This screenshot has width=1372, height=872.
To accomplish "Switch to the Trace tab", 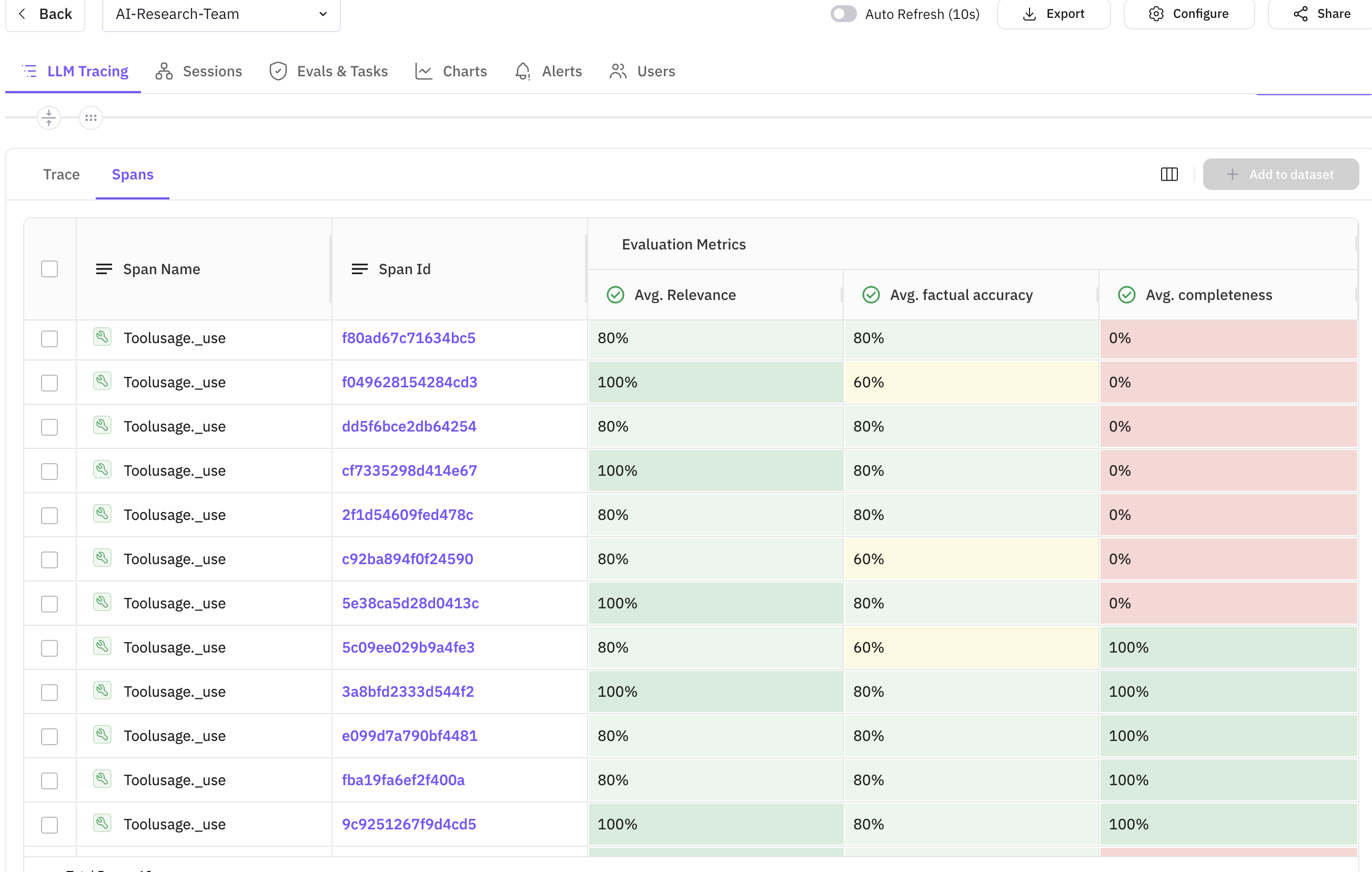I will point(61,174).
